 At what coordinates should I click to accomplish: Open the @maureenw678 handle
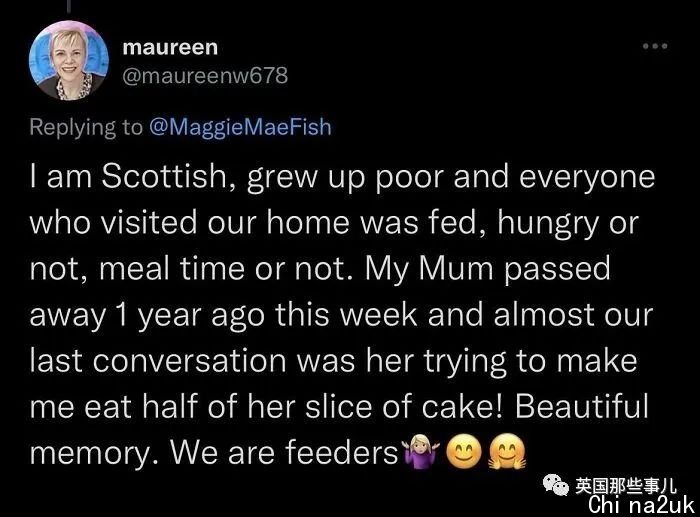point(205,75)
